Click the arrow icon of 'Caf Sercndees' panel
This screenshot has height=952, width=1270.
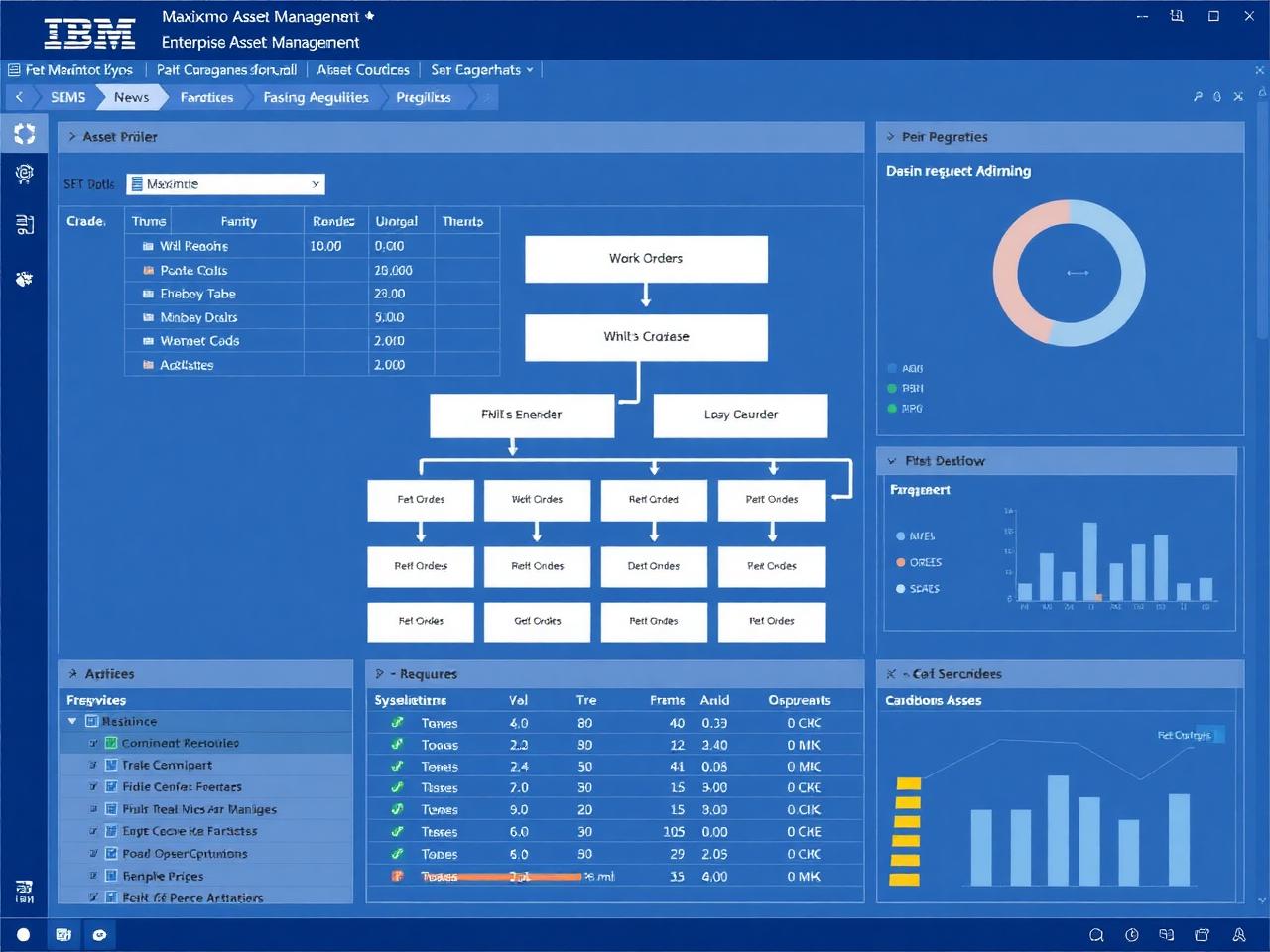coord(891,674)
